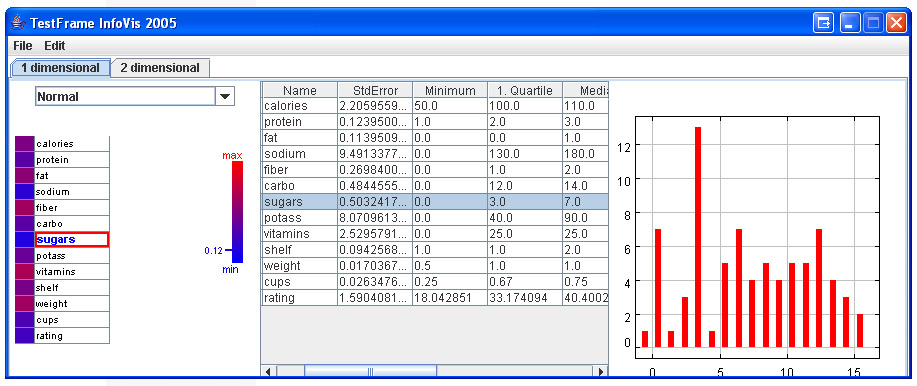The height and width of the screenshot is (386, 917).
Task: Select vitamins in the variable list
Action: click(72, 272)
